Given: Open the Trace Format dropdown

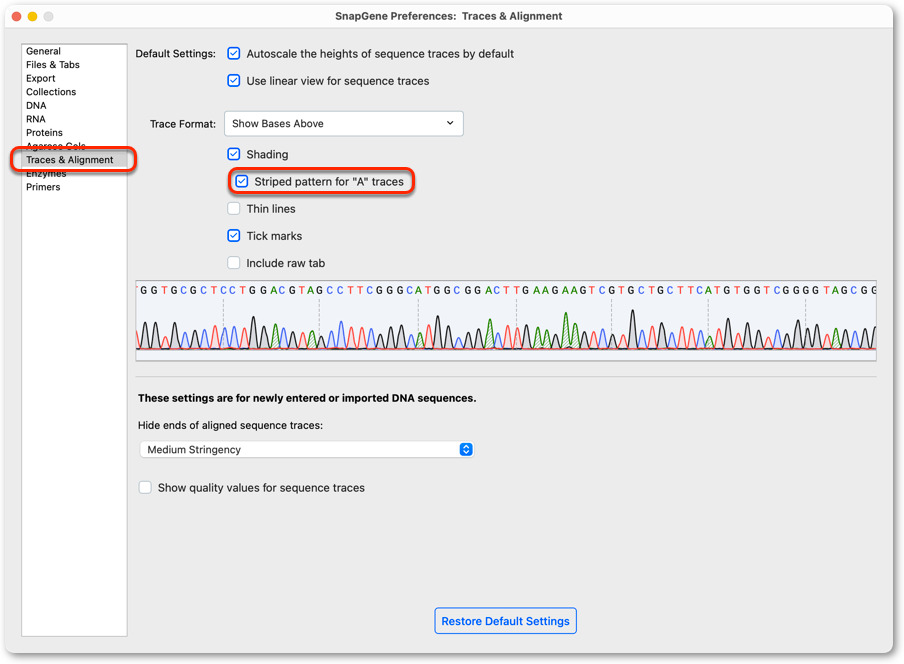Looking at the screenshot, I should point(344,123).
